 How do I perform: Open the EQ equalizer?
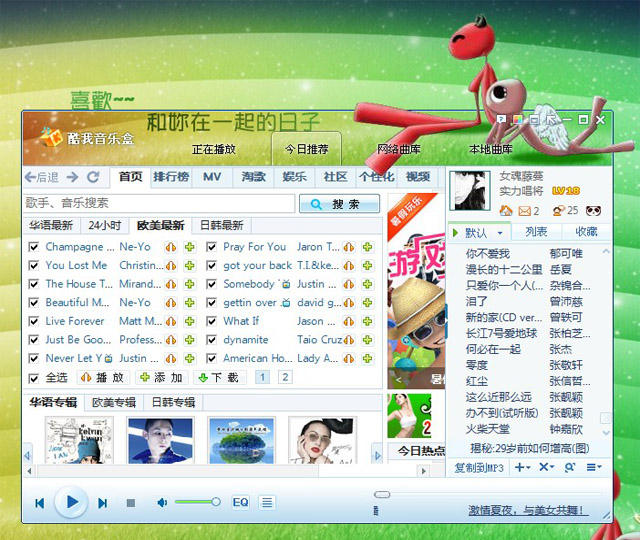[240, 502]
